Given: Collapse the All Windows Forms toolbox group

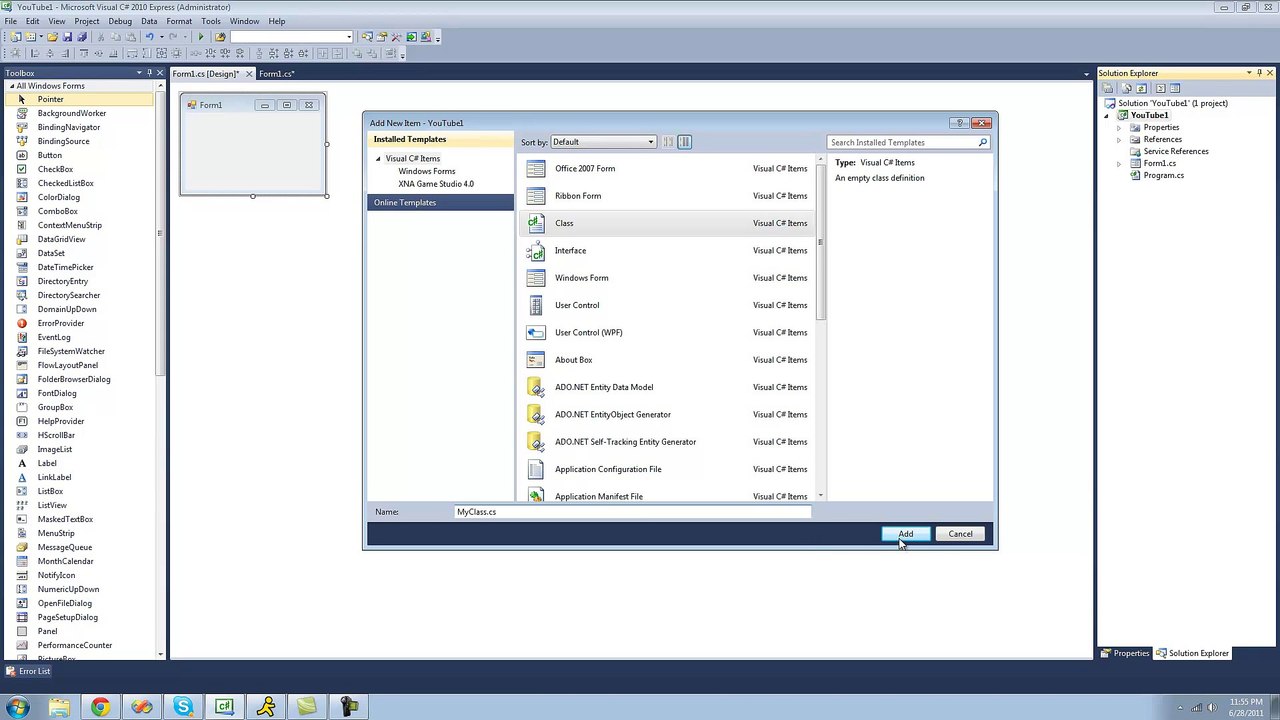Looking at the screenshot, I should click(10, 86).
